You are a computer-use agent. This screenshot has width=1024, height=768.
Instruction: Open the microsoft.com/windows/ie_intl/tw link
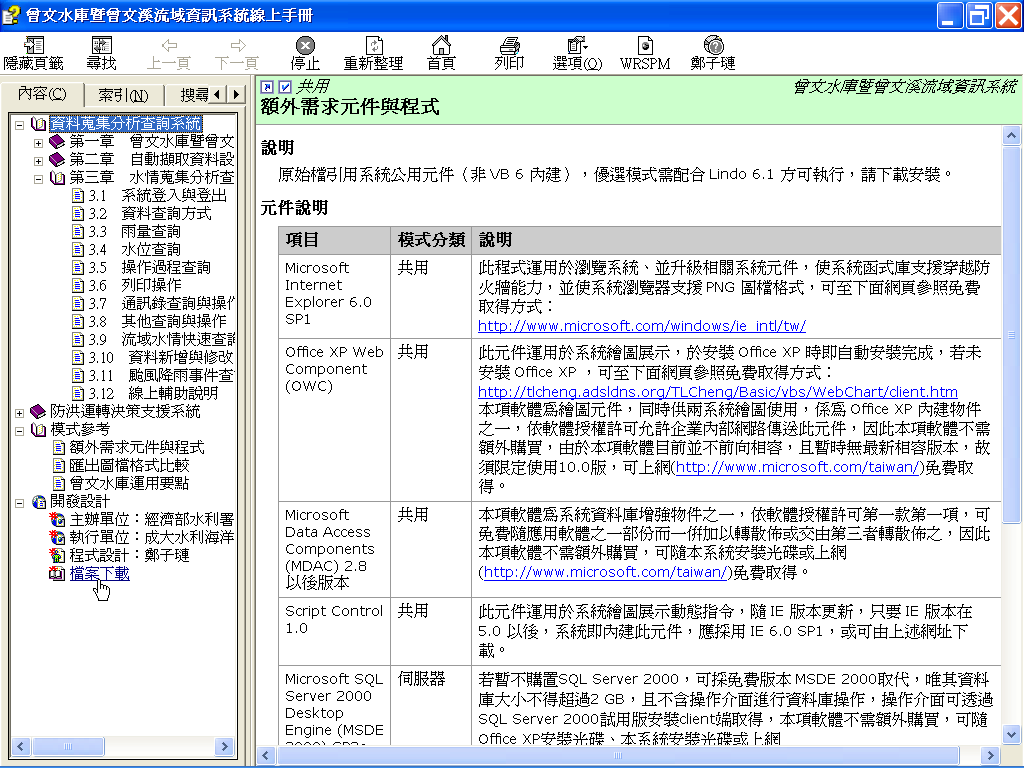642,326
